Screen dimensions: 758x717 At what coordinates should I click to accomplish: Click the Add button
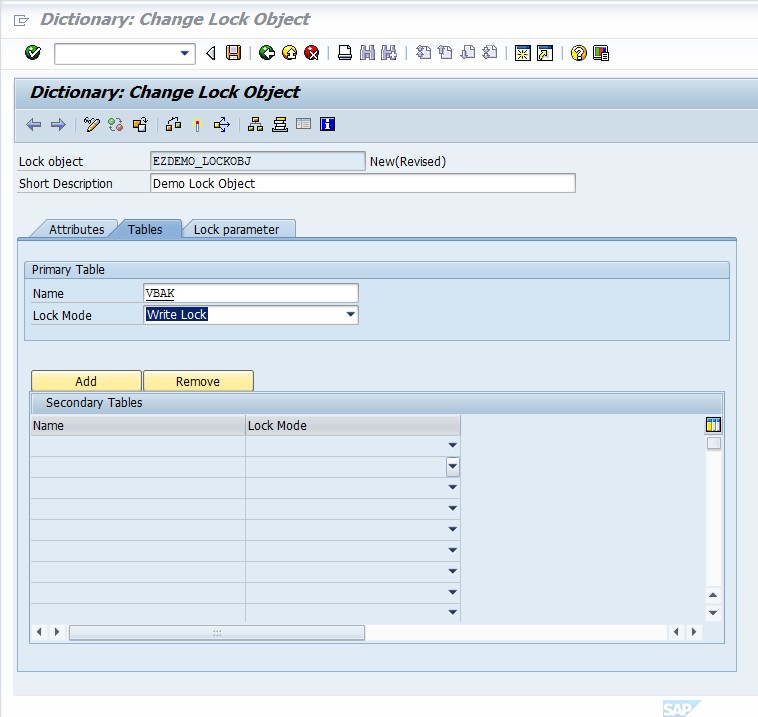click(x=86, y=381)
